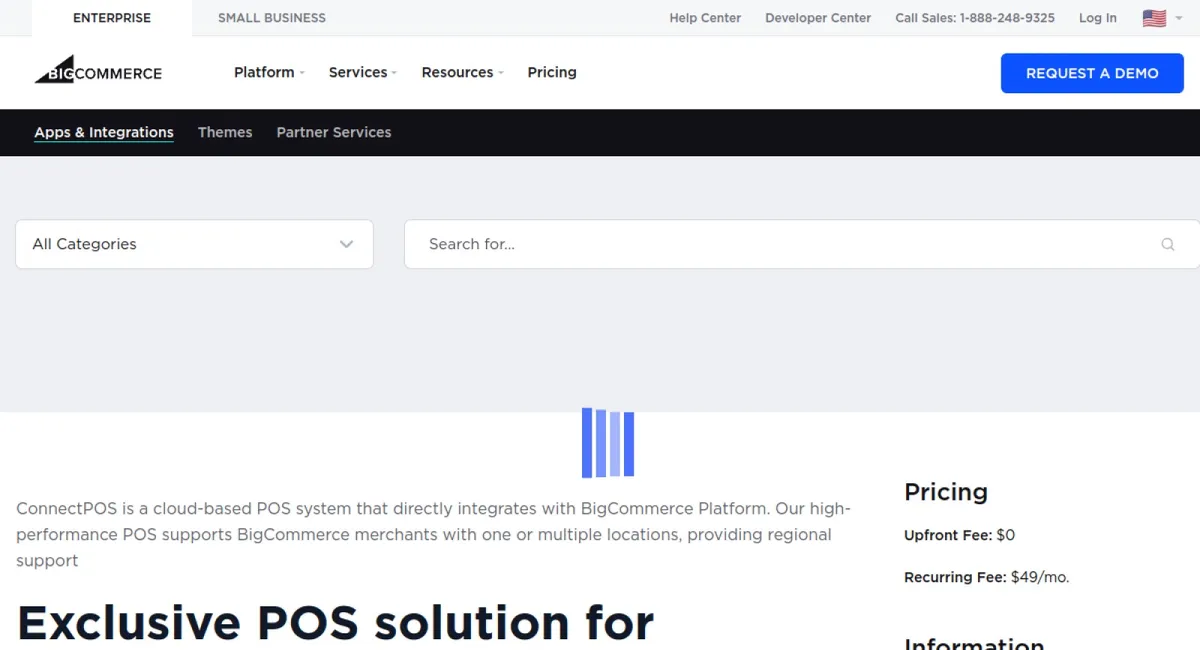This screenshot has width=1200, height=650.
Task: Expand the All Categories dropdown
Action: click(x=194, y=244)
